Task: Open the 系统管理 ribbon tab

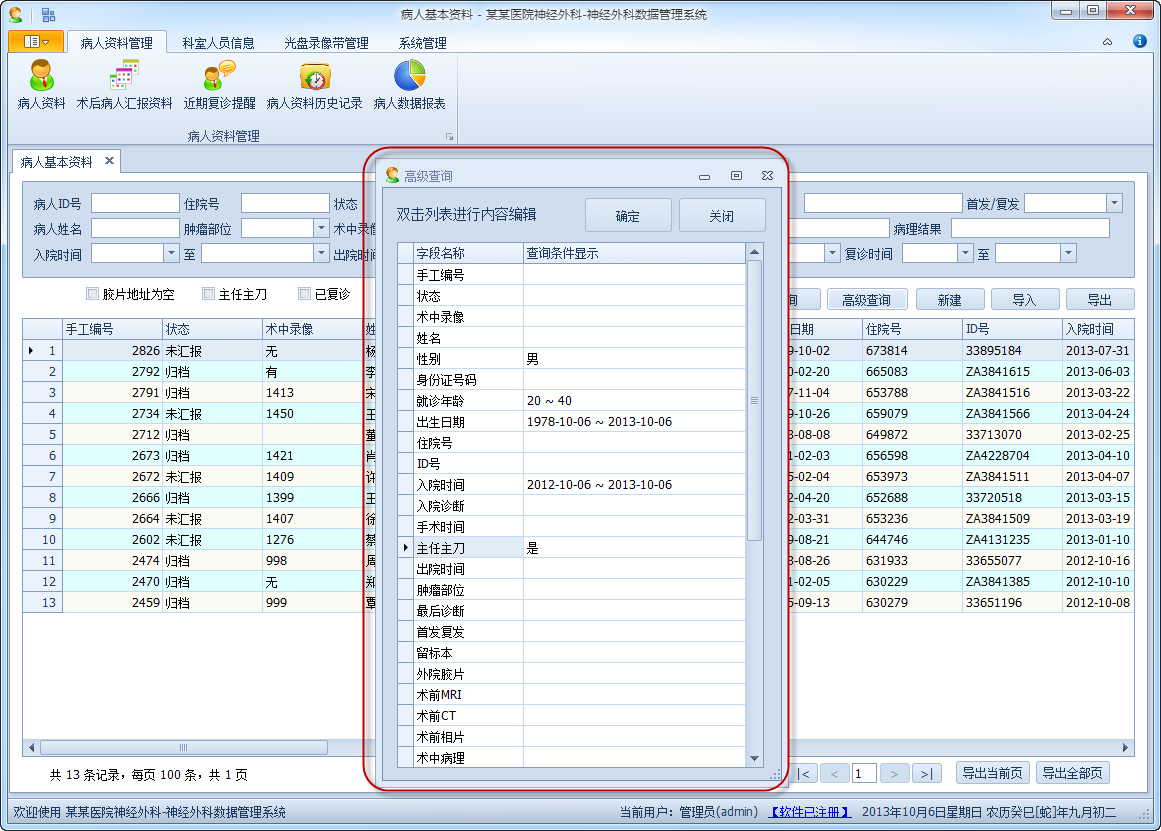Action: tap(422, 43)
